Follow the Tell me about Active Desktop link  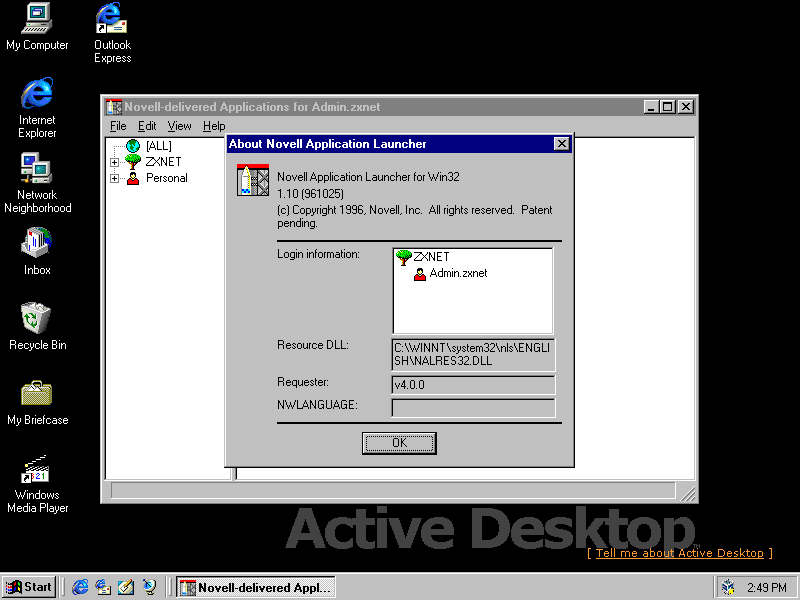[680, 553]
